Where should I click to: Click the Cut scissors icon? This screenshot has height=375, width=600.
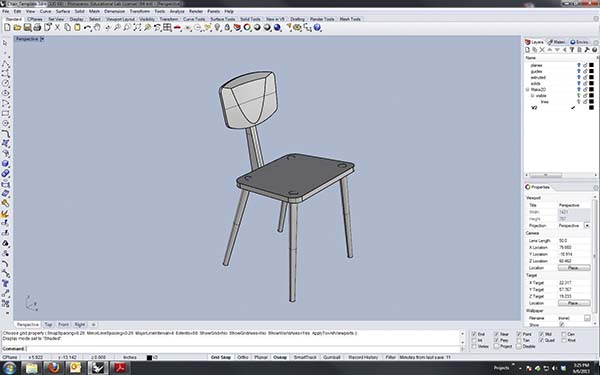click(57, 28)
